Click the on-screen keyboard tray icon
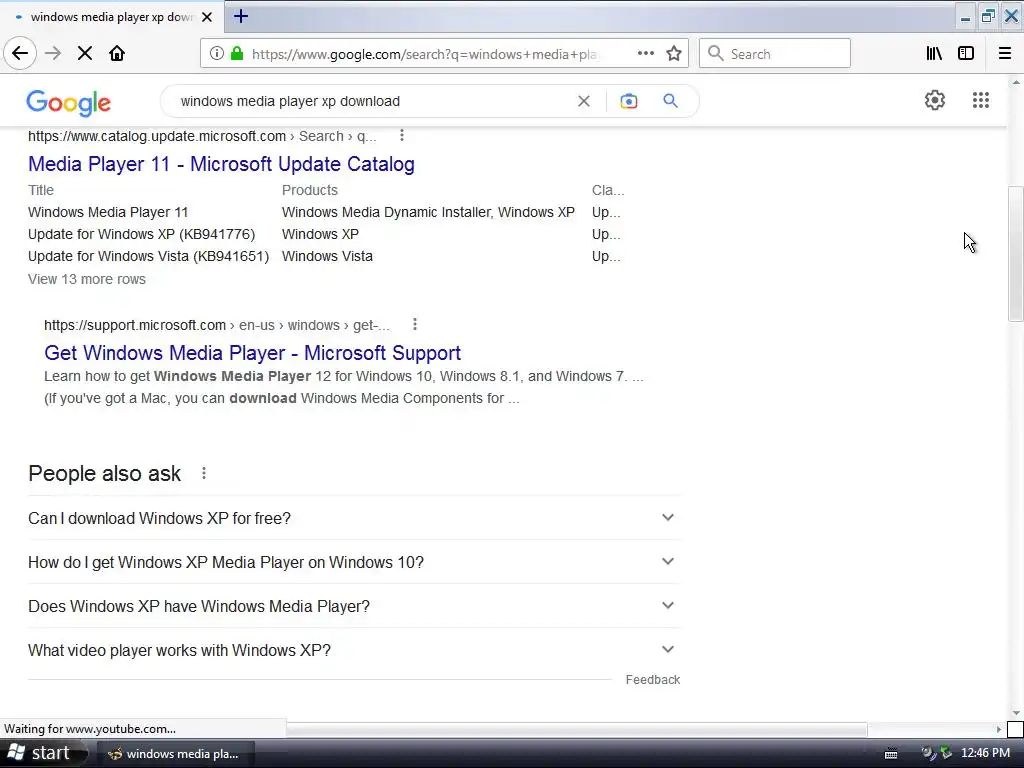Image resolution: width=1024 pixels, height=768 pixels. (891, 754)
